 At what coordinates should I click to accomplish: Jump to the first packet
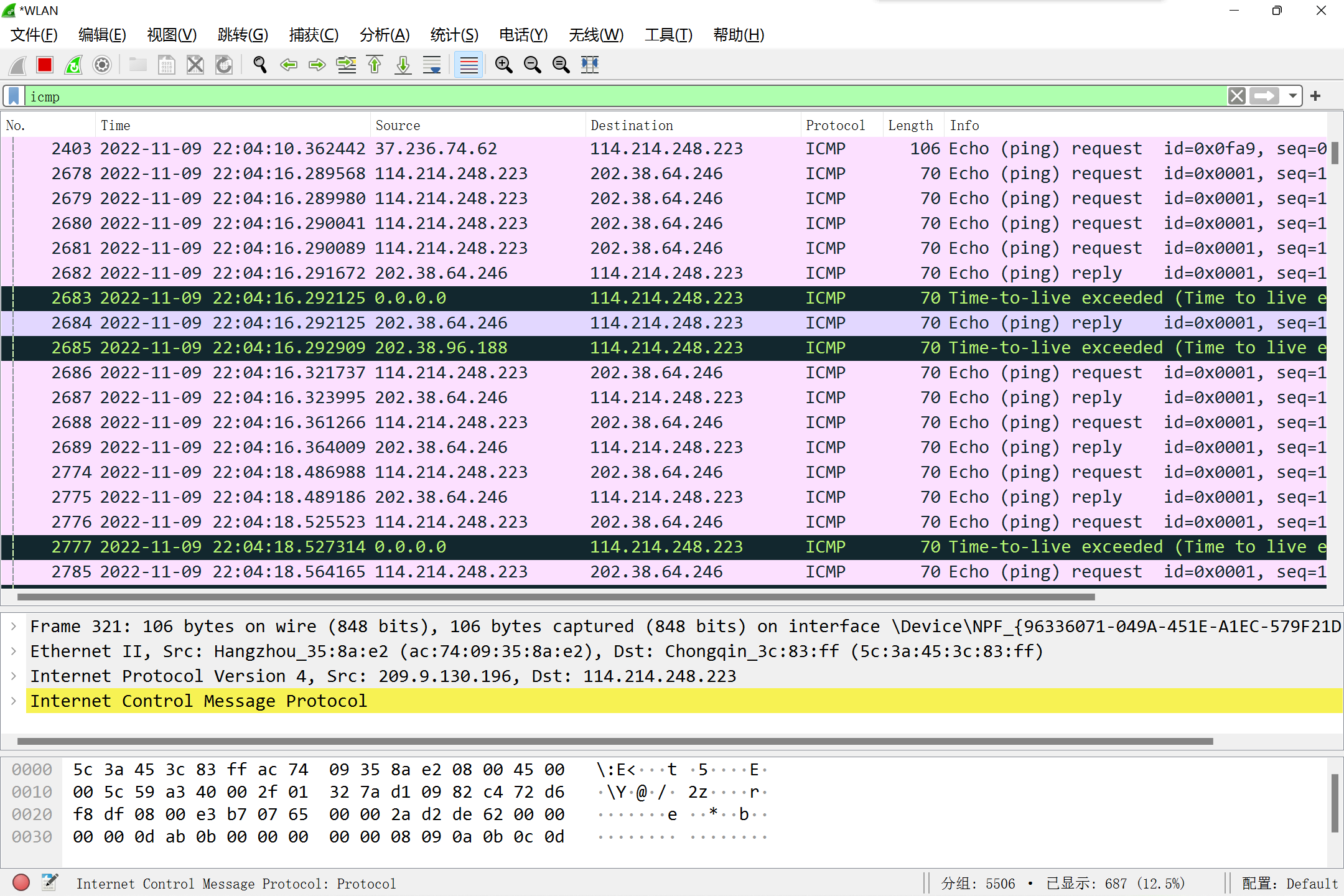point(375,65)
